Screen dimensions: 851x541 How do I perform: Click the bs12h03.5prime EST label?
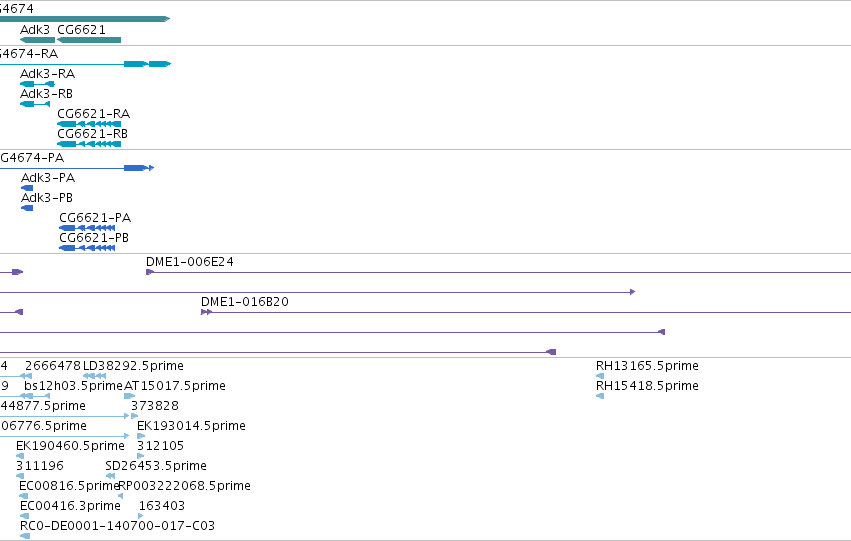(73, 386)
